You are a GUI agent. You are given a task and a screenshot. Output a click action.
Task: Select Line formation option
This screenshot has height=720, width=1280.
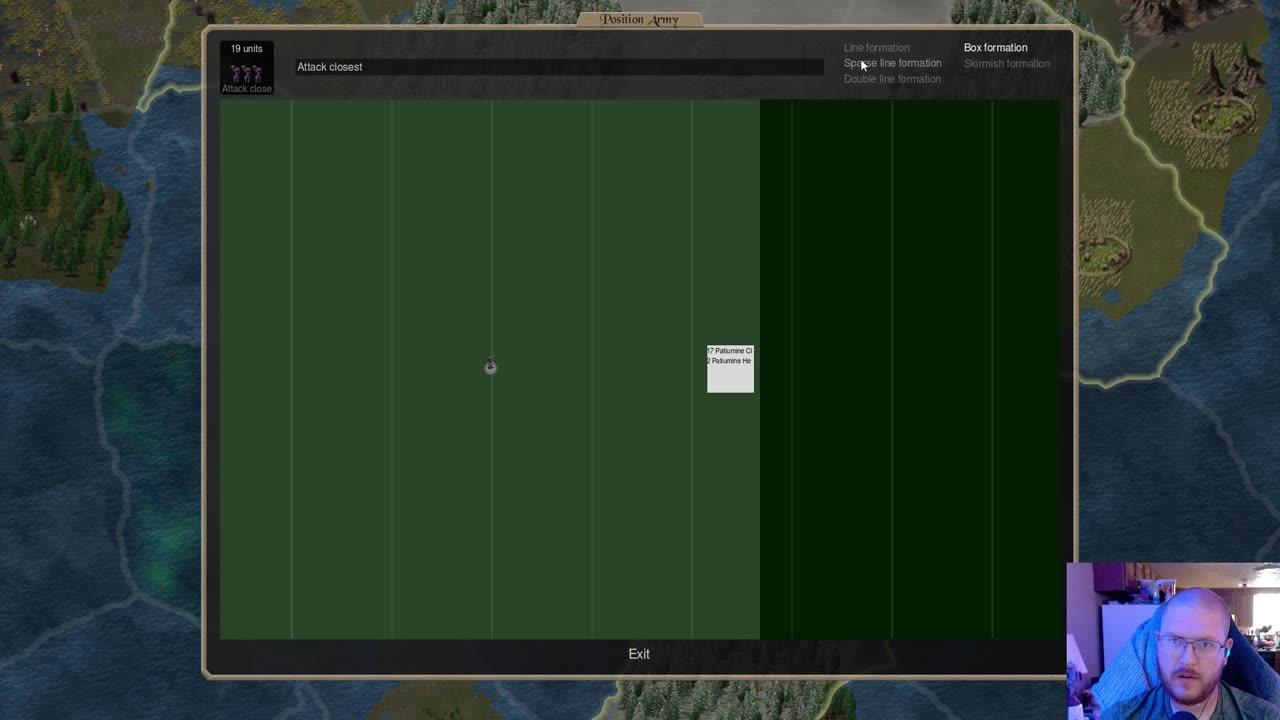[876, 48]
